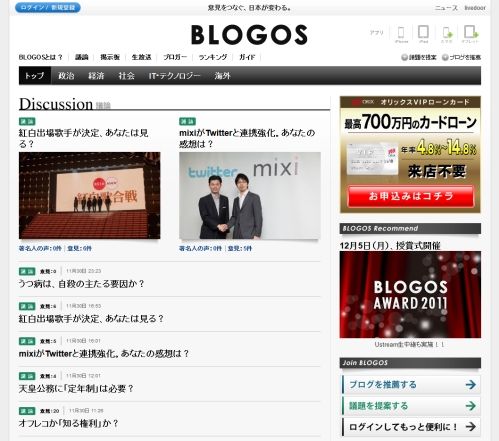
Task: Click 意見 count under the mixi photo
Action: 240,248
